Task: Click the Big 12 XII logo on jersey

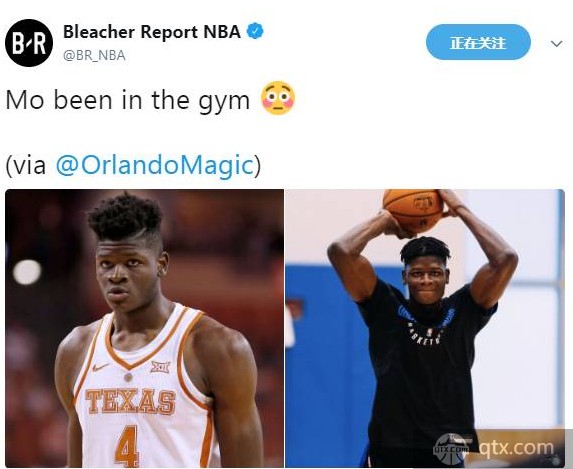Action: coord(160,367)
